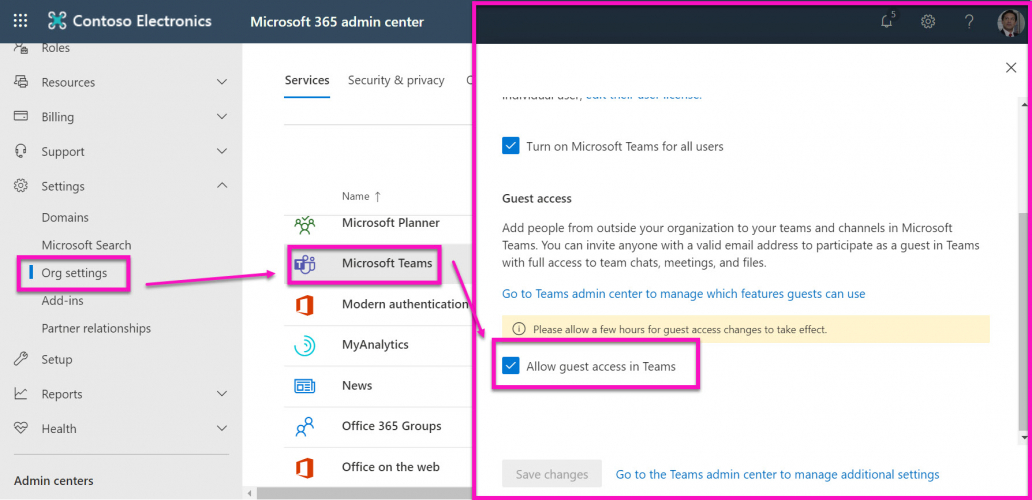Click the edit their user license link
This screenshot has width=1032, height=500.
[644, 96]
